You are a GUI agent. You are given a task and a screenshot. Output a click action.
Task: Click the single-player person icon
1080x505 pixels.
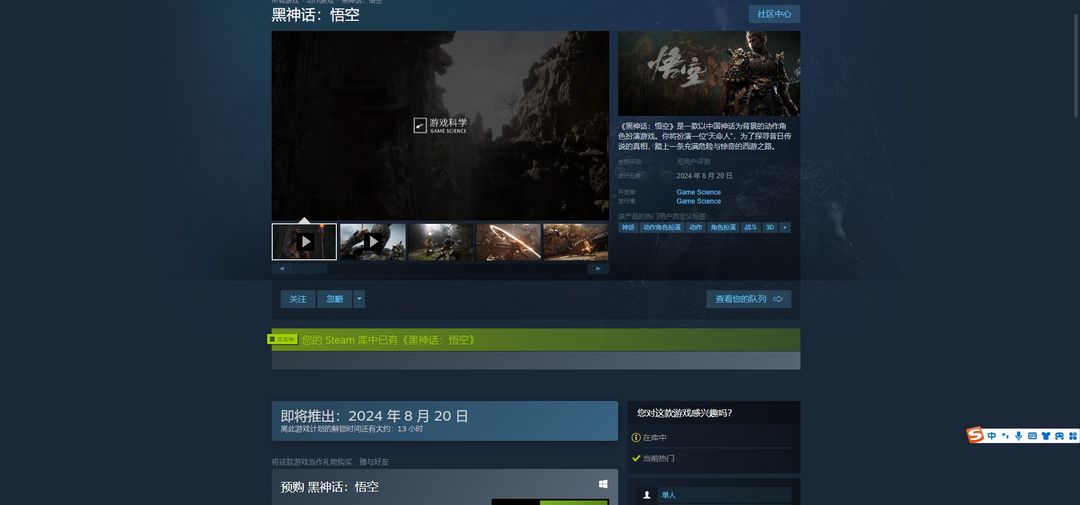pos(647,495)
